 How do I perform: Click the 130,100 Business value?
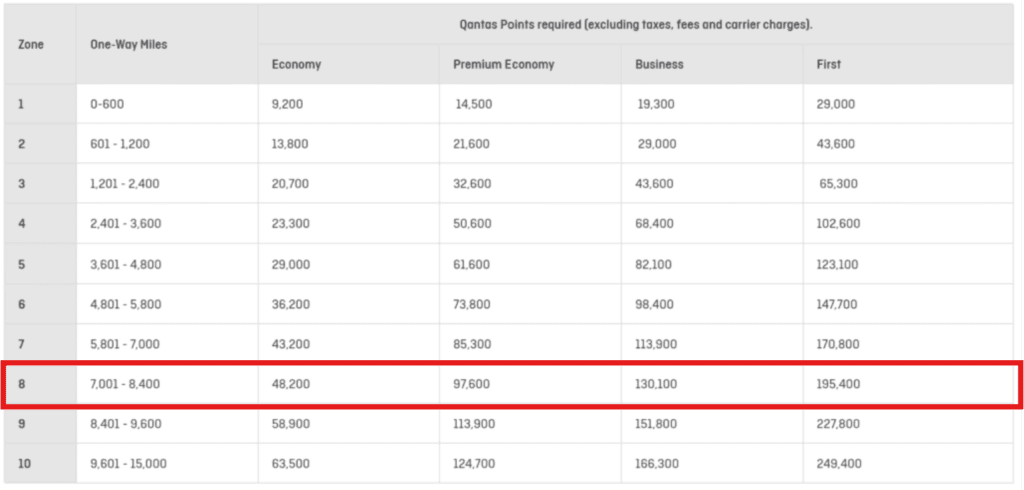(x=656, y=385)
